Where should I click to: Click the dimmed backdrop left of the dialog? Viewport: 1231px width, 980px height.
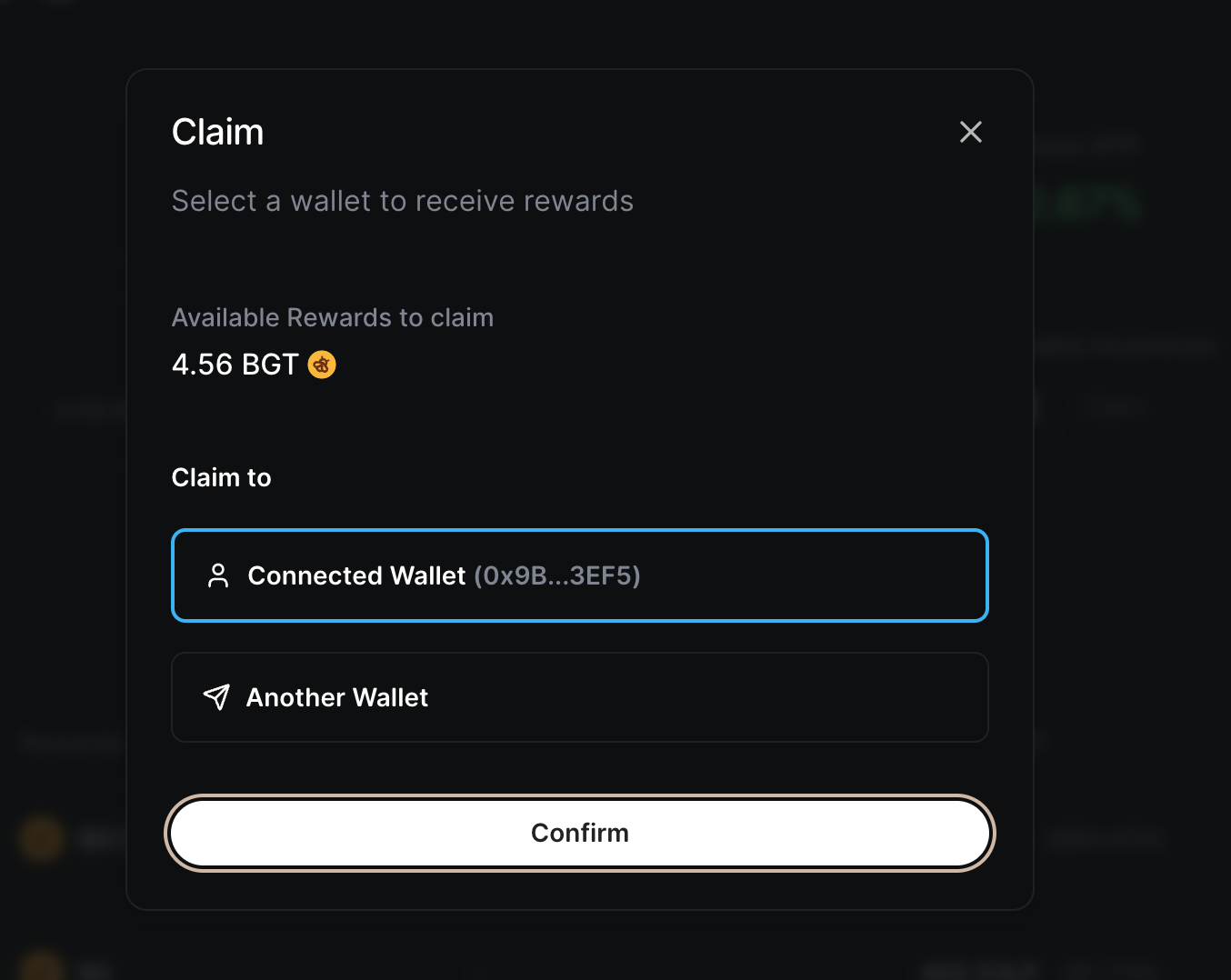click(62, 545)
